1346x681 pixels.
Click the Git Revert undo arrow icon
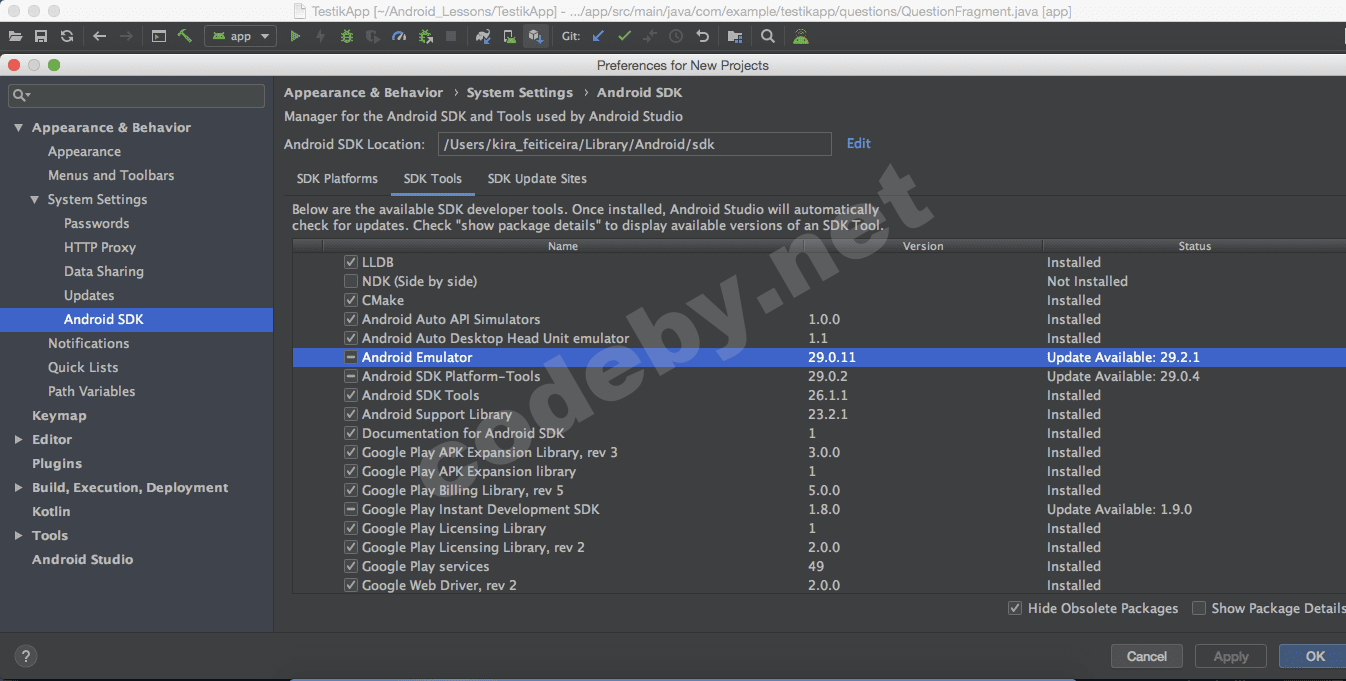coord(702,36)
